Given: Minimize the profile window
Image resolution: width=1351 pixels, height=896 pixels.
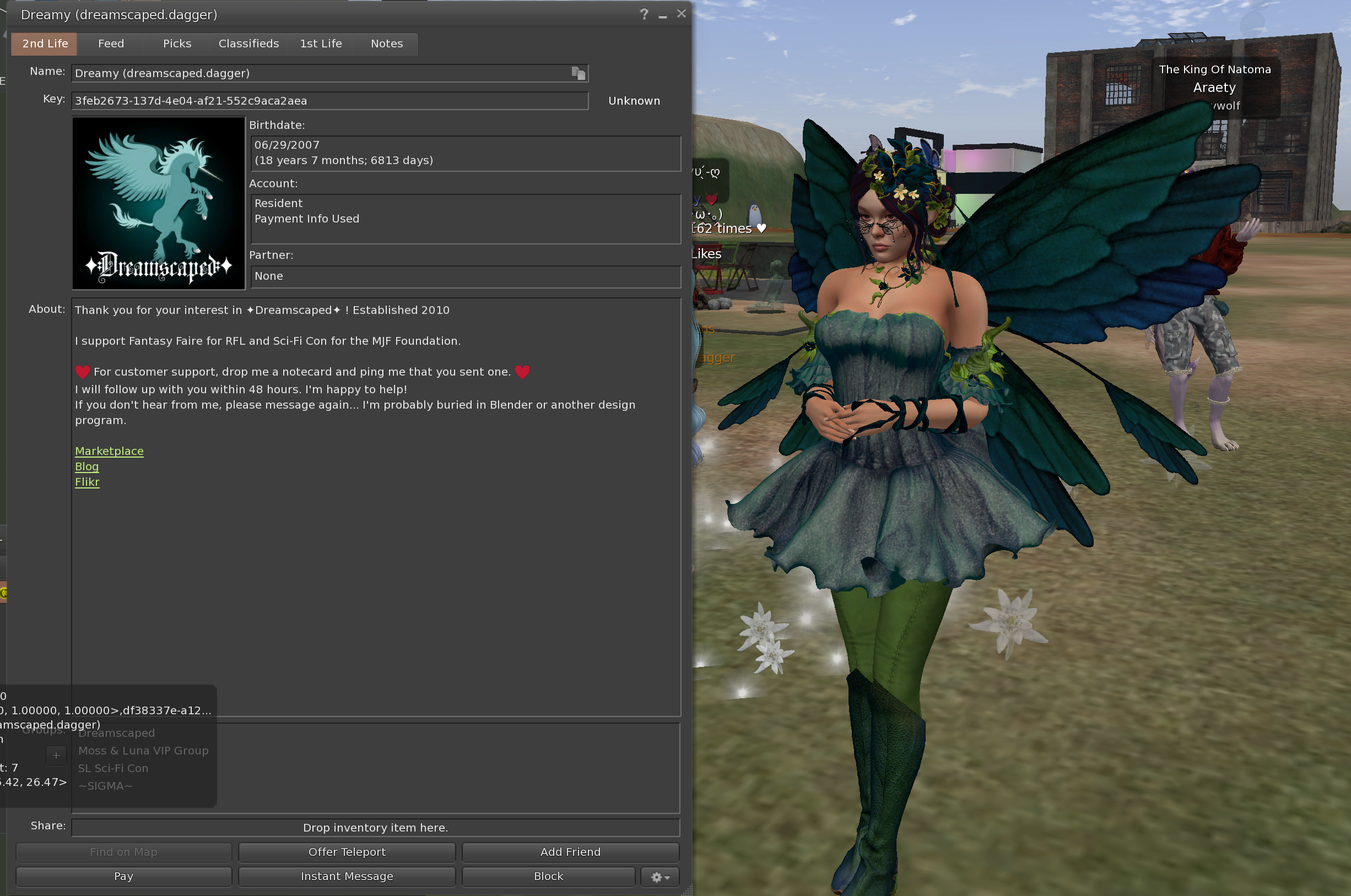Looking at the screenshot, I should tap(663, 15).
